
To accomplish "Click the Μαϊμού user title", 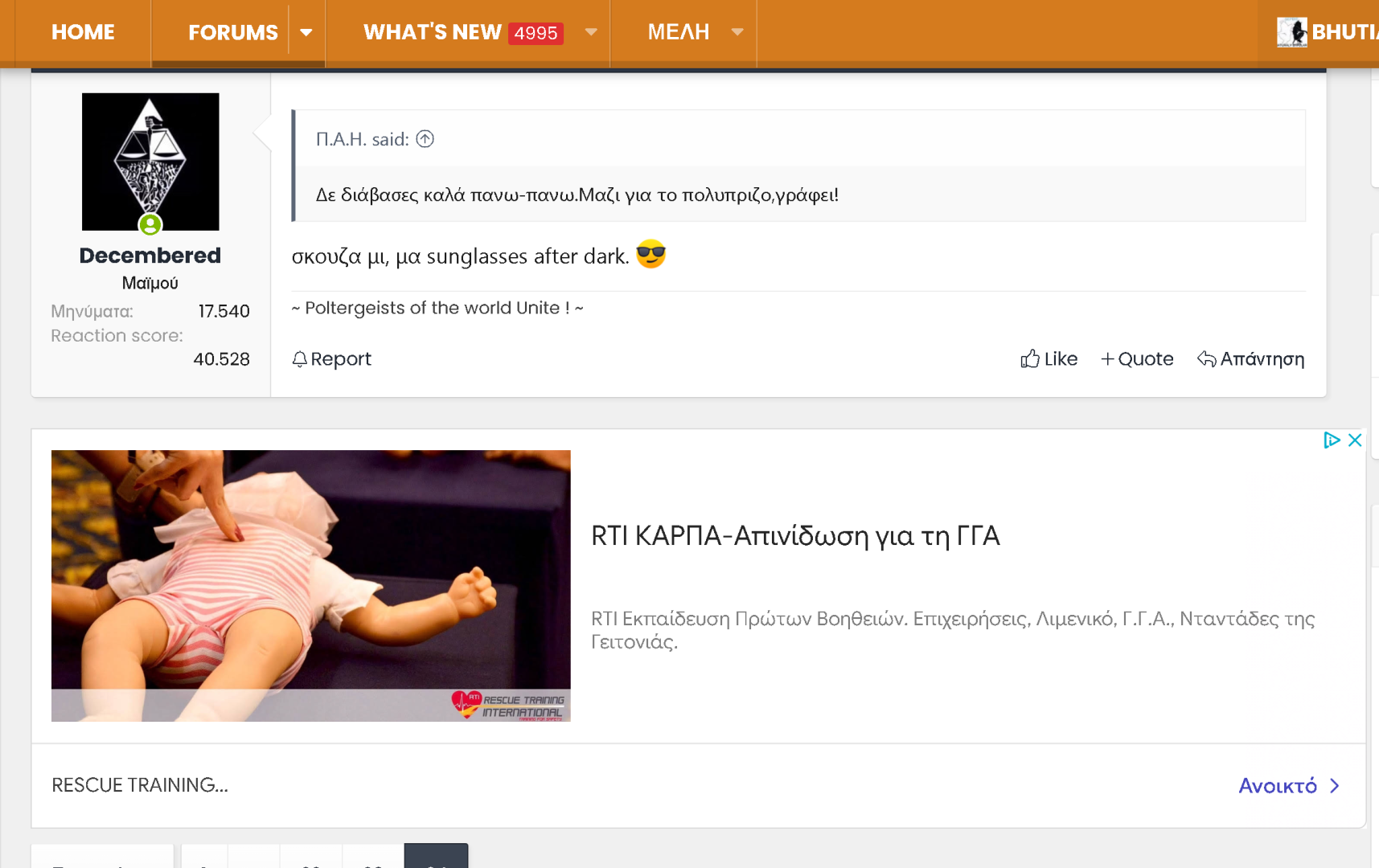I will [x=150, y=283].
